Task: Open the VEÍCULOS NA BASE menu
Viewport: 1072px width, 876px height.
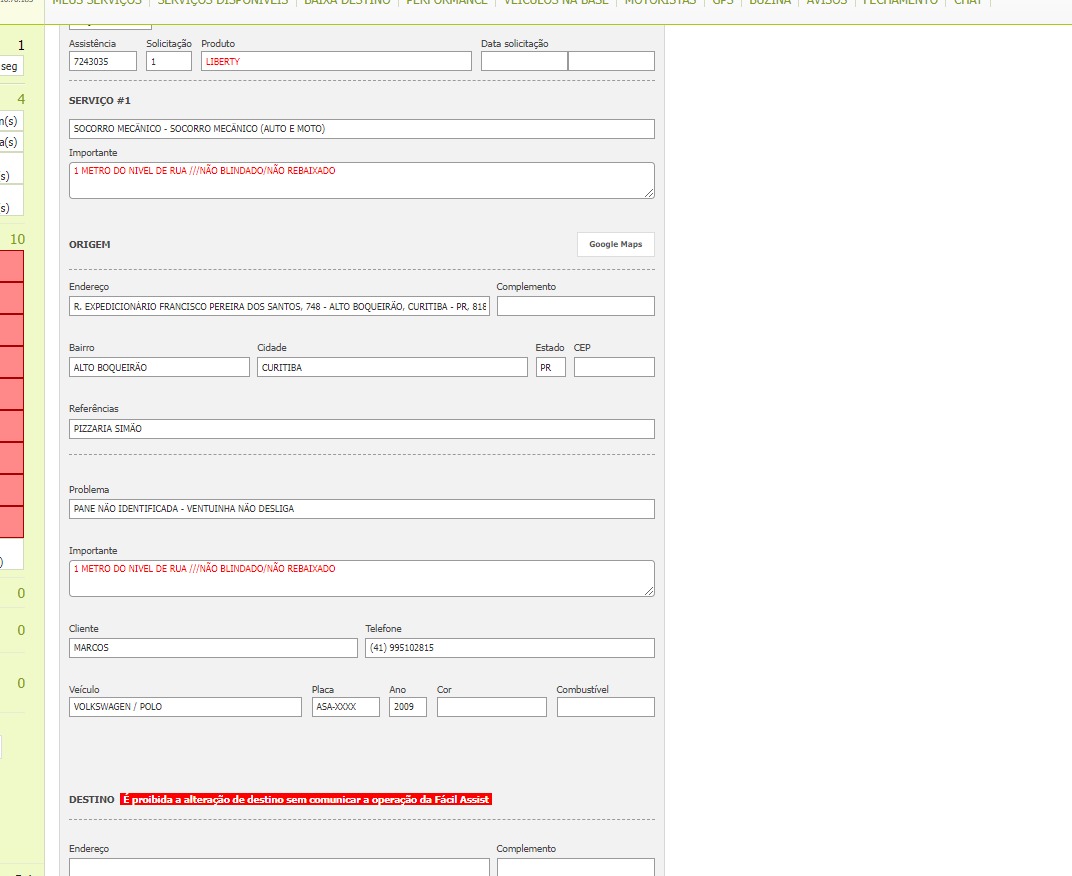Action: tap(556, 3)
